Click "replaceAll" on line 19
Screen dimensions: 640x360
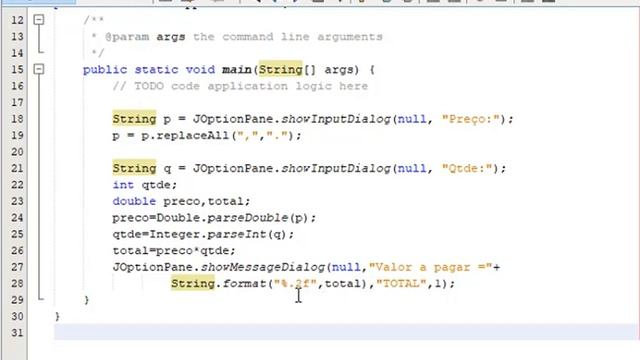click(x=193, y=136)
